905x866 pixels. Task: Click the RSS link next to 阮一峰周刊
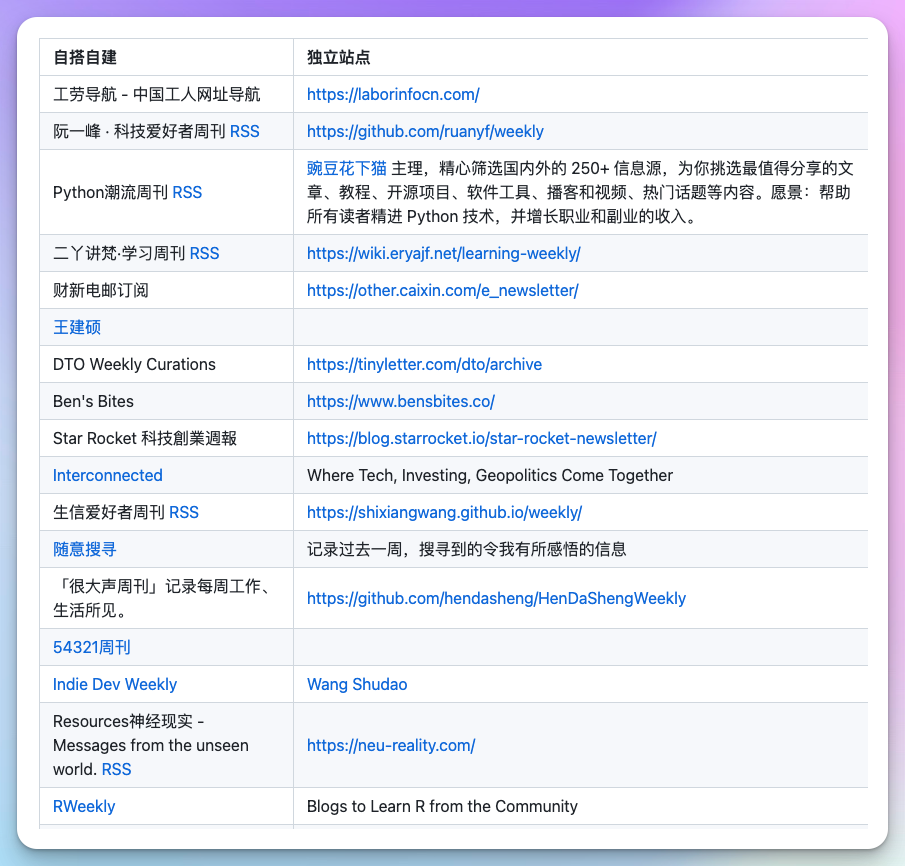(245, 132)
